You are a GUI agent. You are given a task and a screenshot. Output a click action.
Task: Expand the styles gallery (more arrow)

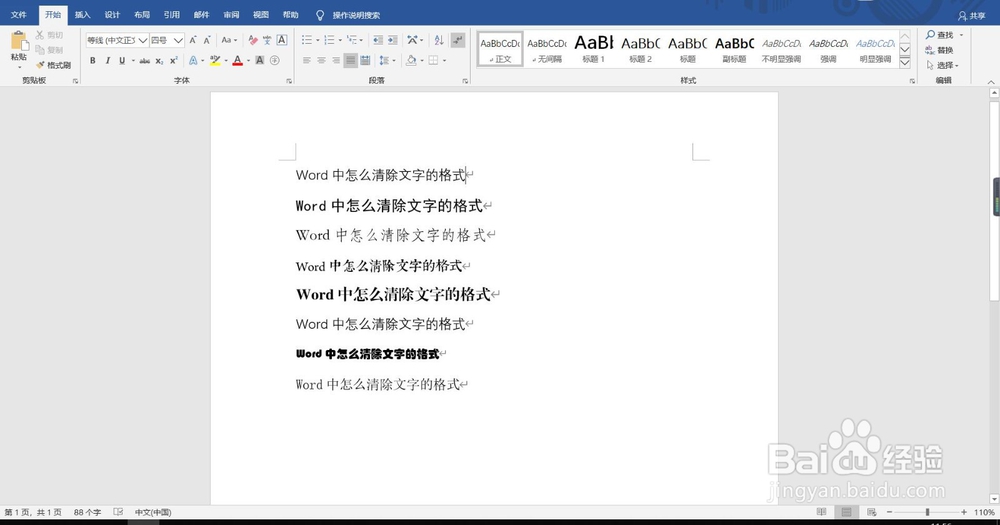click(905, 63)
